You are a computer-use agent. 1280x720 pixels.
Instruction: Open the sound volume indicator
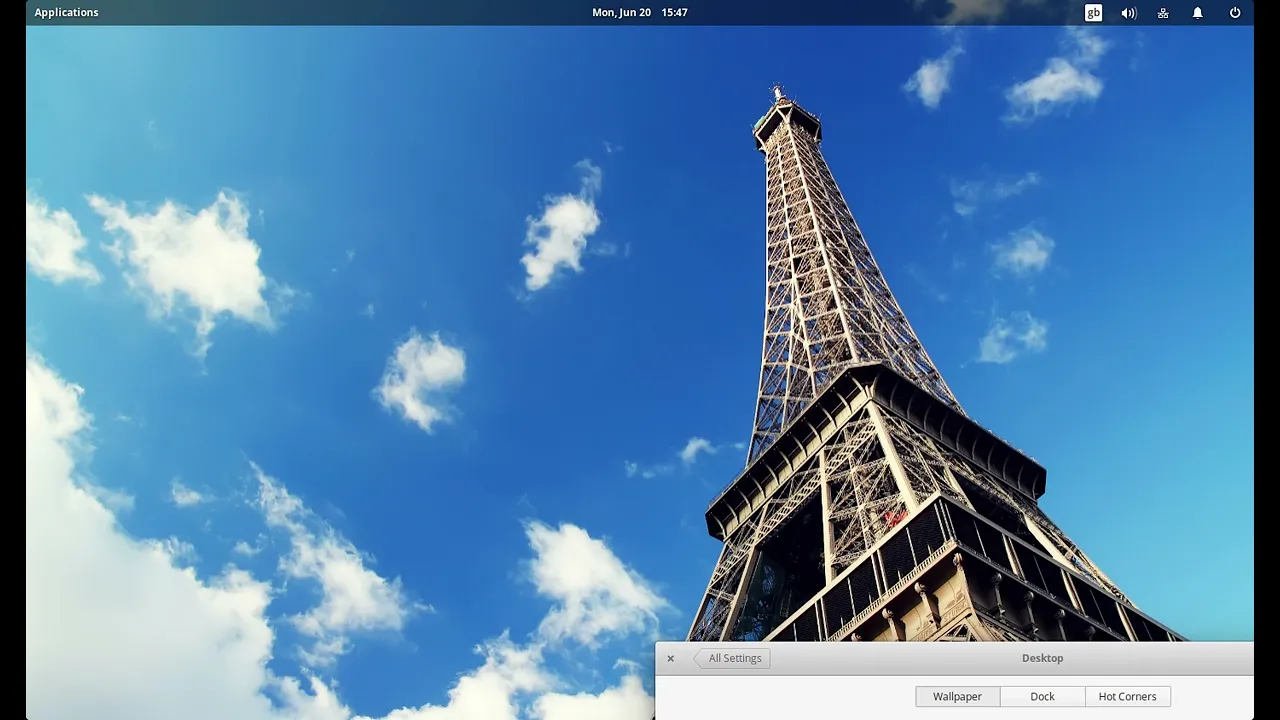coord(1129,13)
